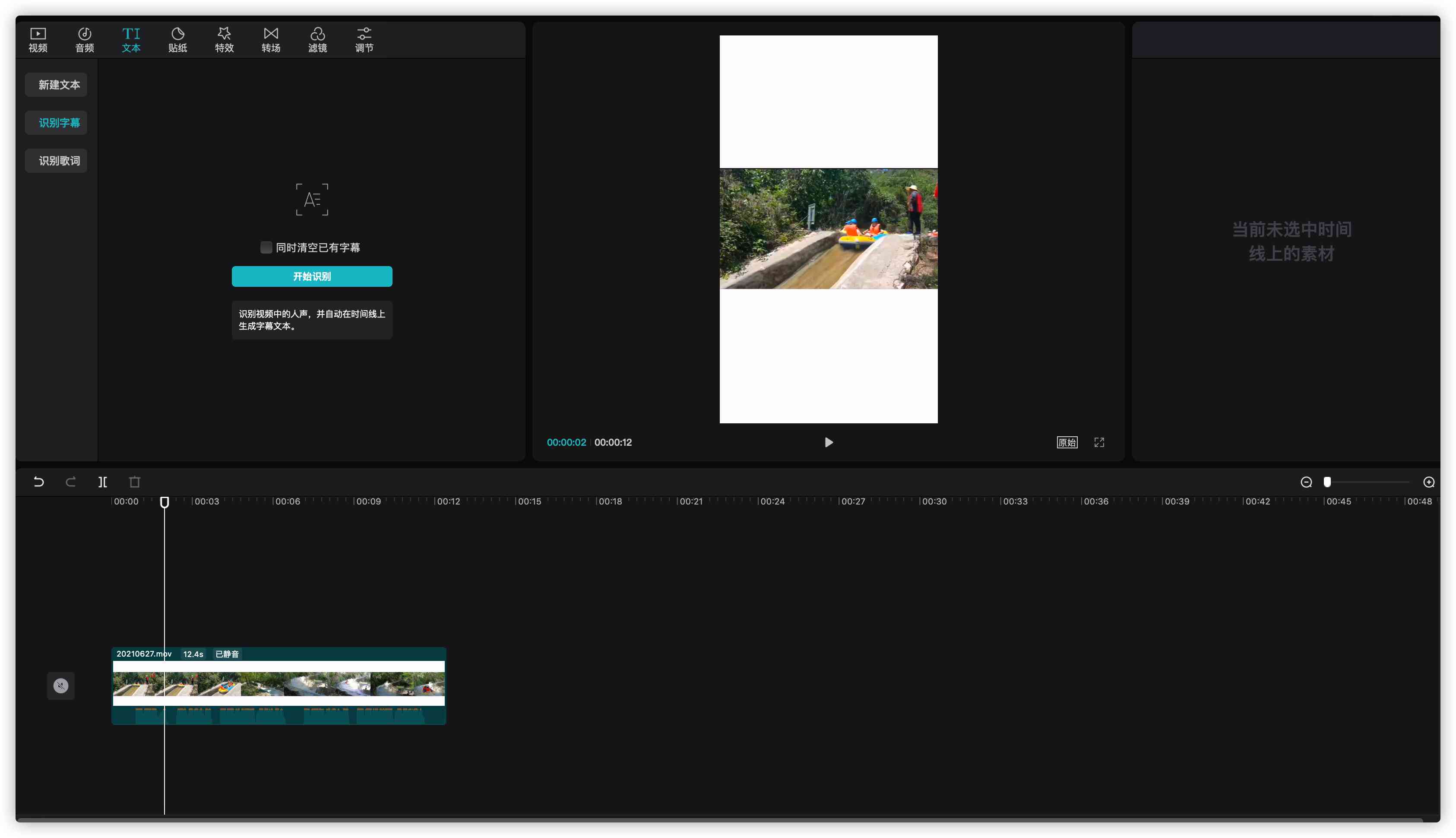Screen dimensions: 1456x838
Task: Click the undo arrow icon
Action: click(x=38, y=482)
